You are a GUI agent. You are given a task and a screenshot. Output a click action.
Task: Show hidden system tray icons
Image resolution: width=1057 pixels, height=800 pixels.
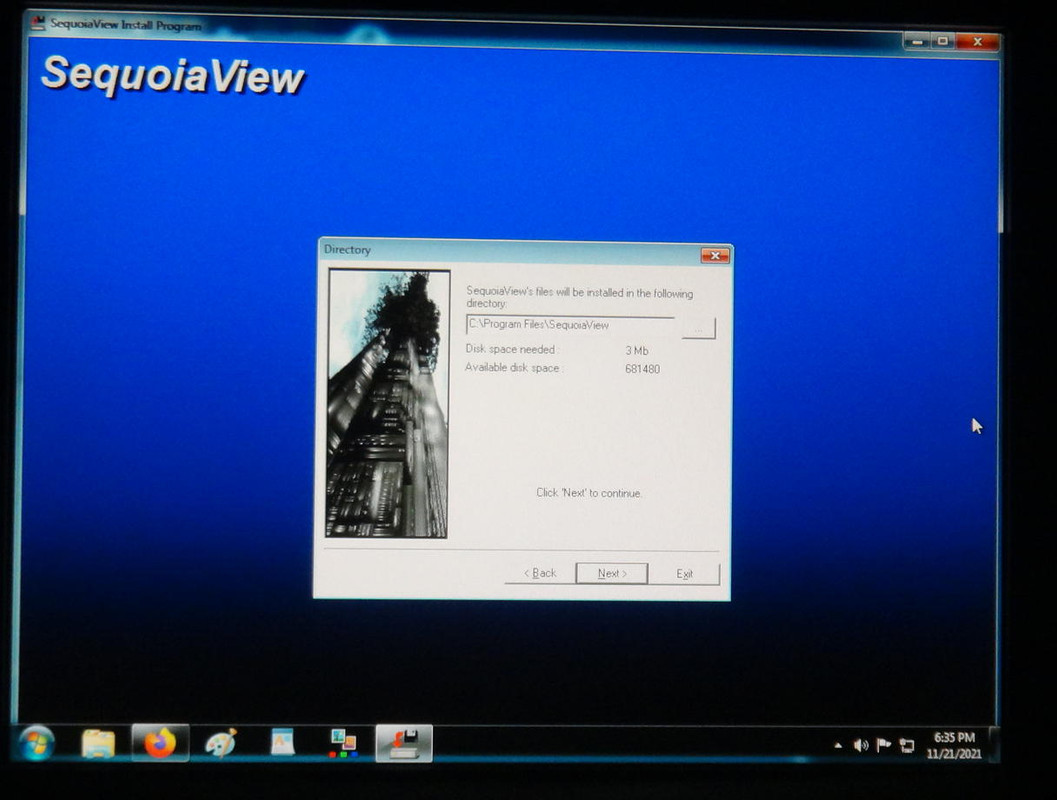[x=838, y=745]
